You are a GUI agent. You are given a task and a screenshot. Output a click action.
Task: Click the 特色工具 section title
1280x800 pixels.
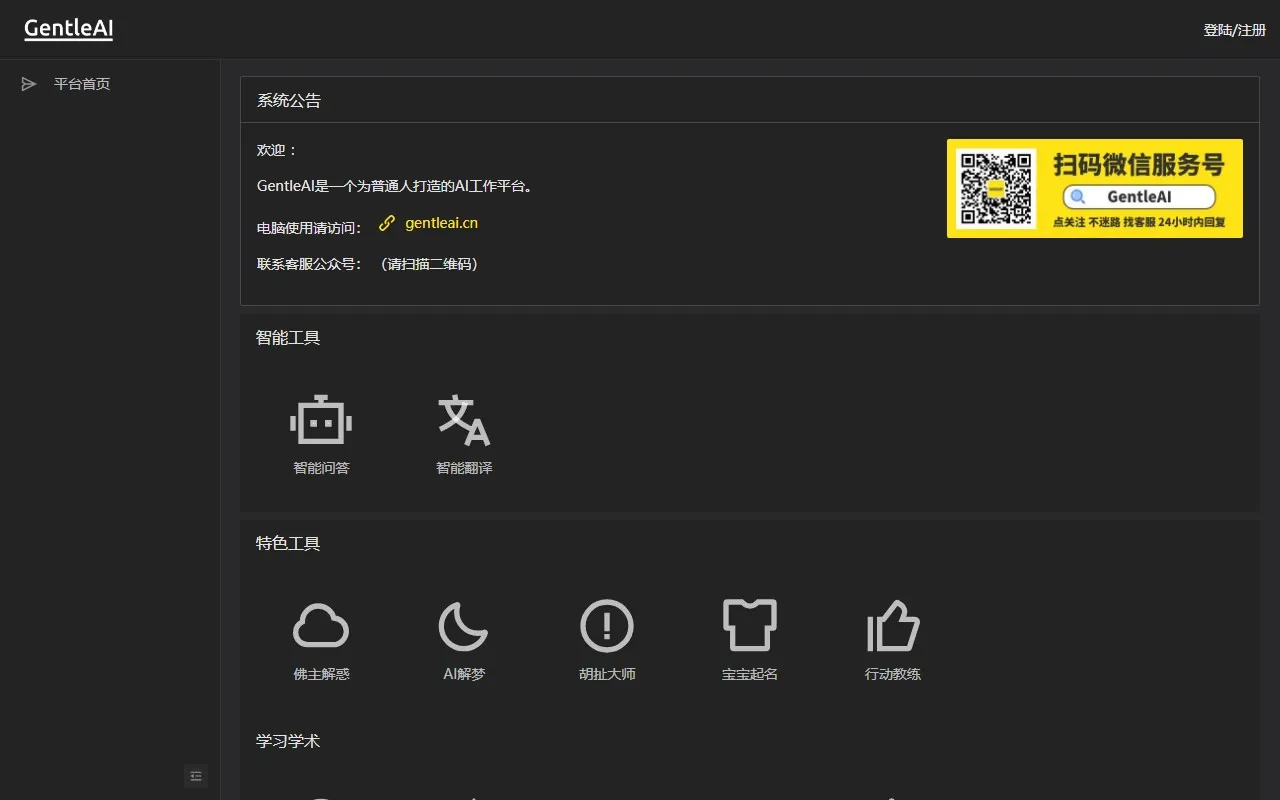[288, 543]
